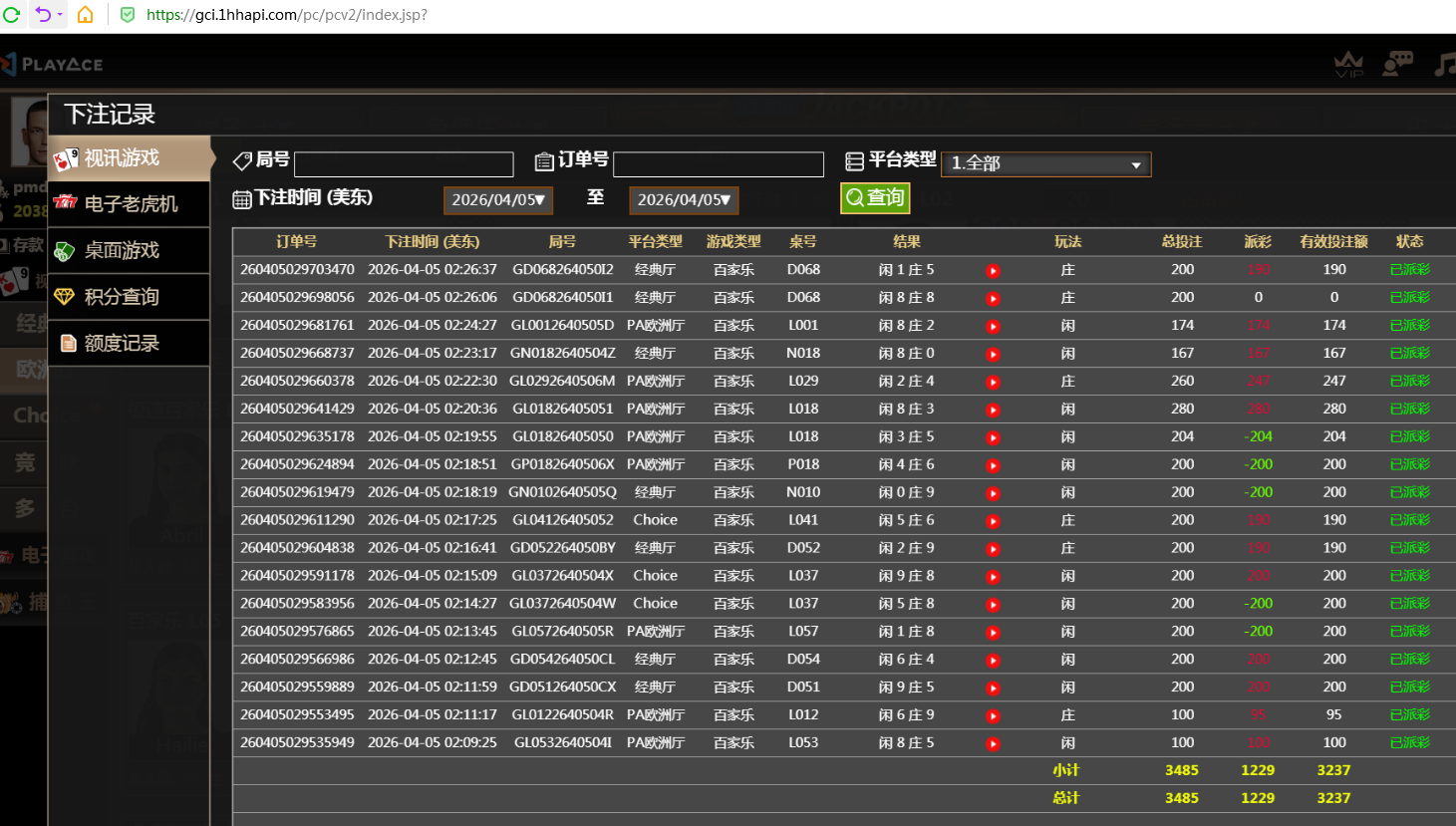Click the 777 slot machine icon
Viewport: 1456px width, 826px height.
point(65,203)
